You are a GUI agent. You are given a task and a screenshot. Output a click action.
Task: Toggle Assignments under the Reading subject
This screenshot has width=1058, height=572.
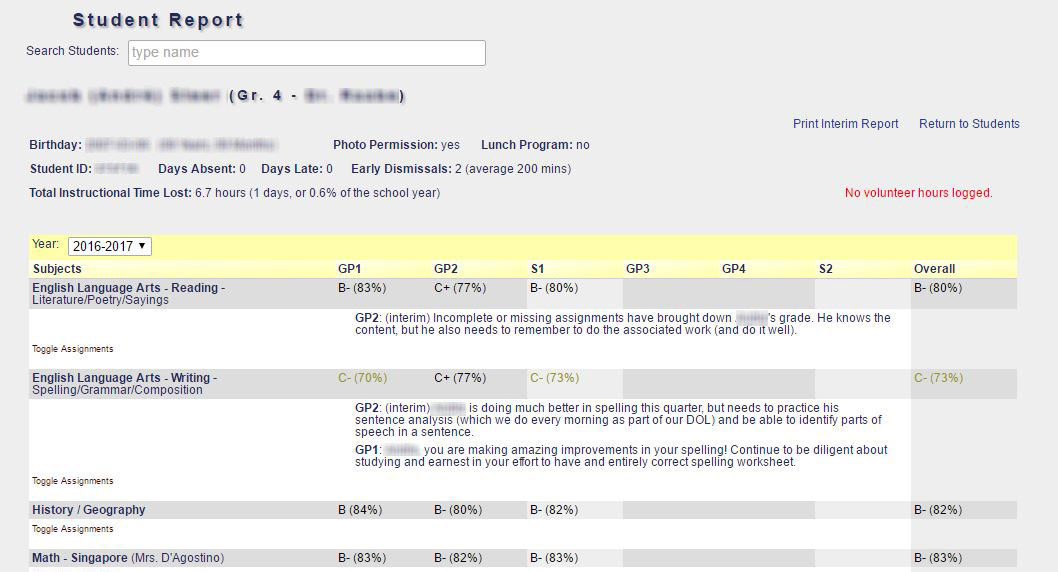(73, 349)
